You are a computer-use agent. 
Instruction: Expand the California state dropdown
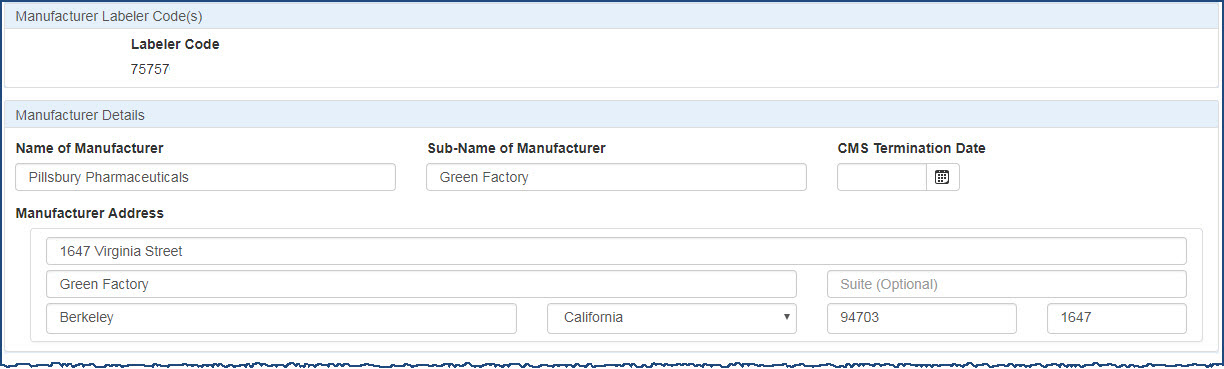coord(672,318)
